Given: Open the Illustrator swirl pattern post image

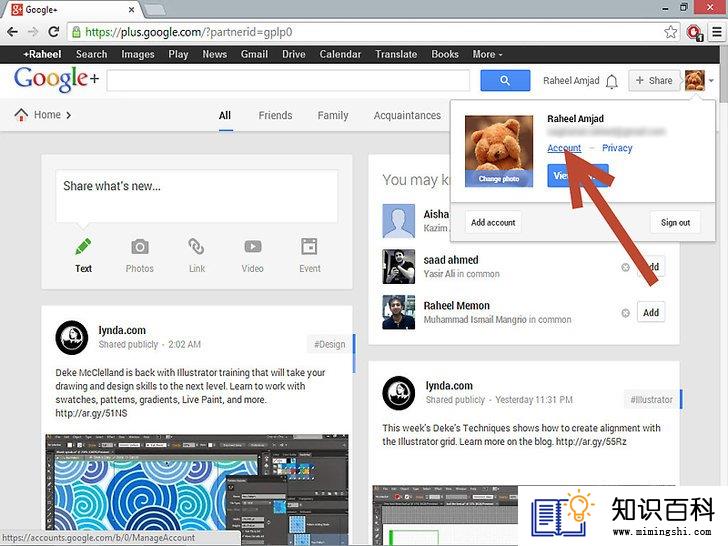Looking at the screenshot, I should pos(197,489).
